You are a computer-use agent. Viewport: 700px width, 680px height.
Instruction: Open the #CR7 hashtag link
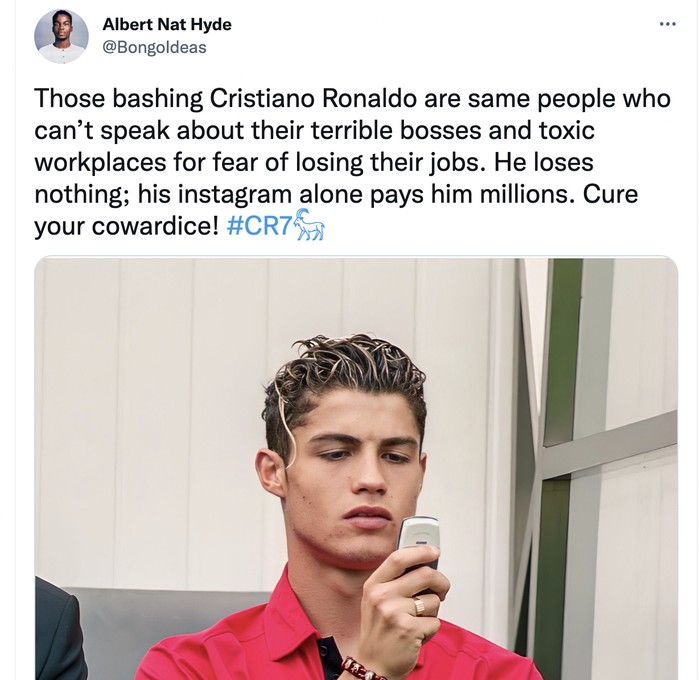(x=259, y=225)
